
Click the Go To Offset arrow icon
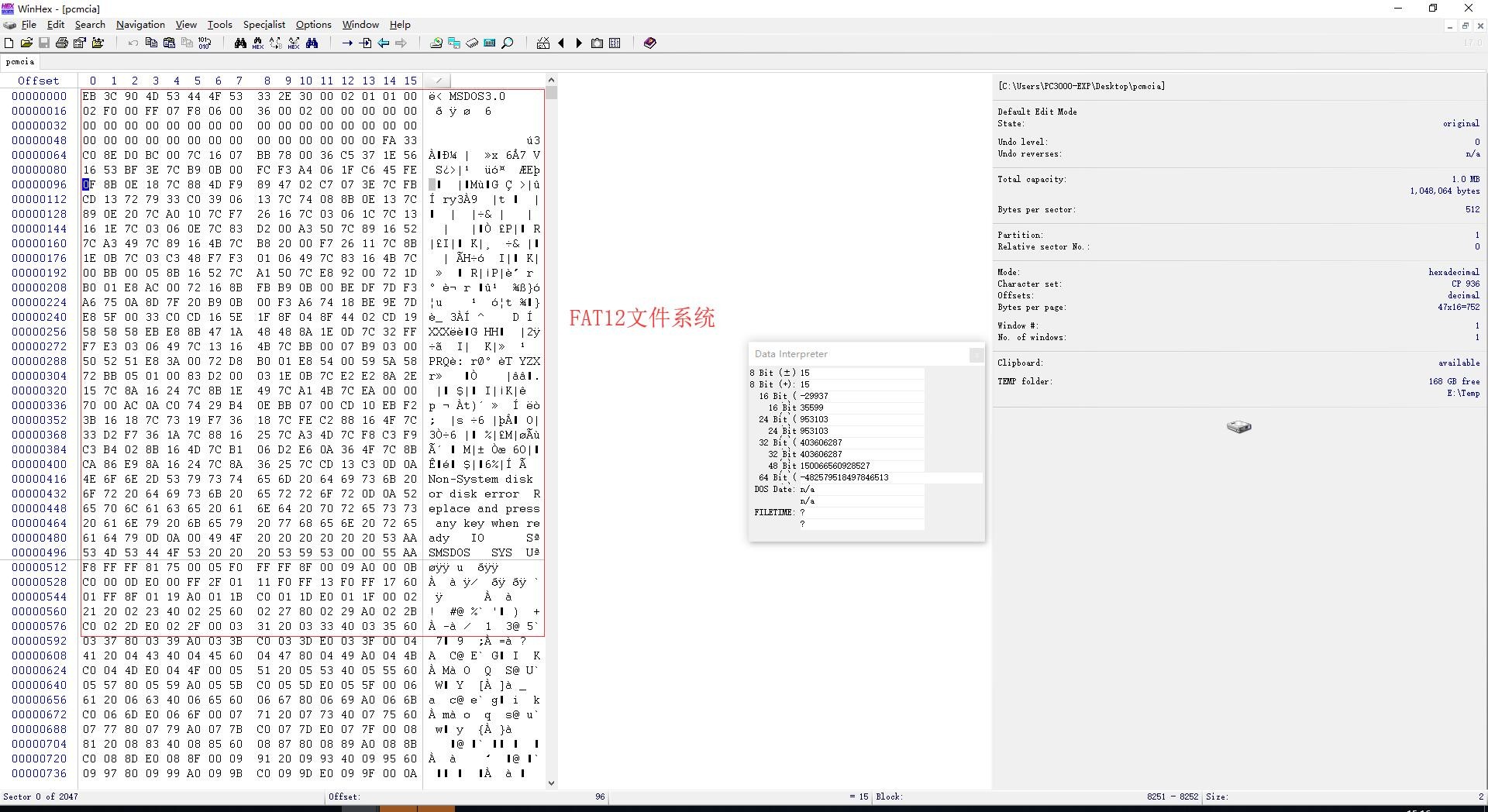[x=347, y=43]
